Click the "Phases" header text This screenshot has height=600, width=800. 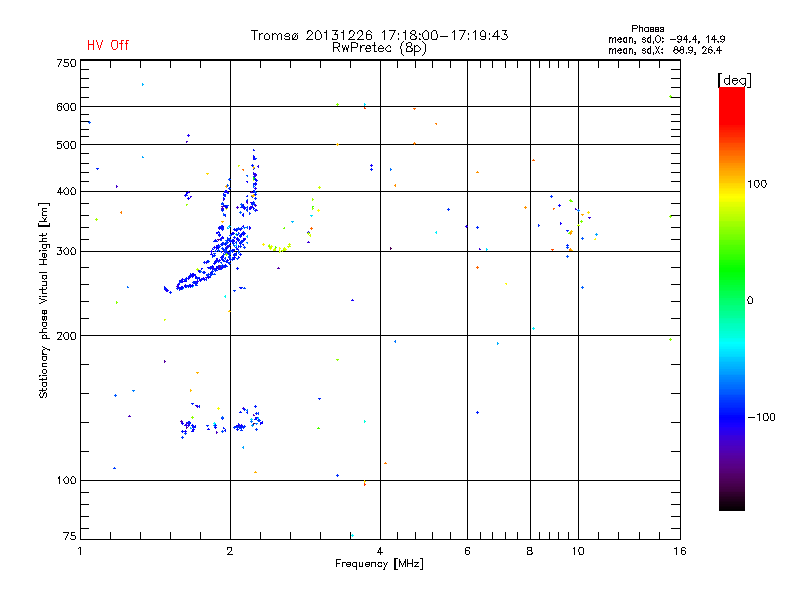tap(647, 29)
